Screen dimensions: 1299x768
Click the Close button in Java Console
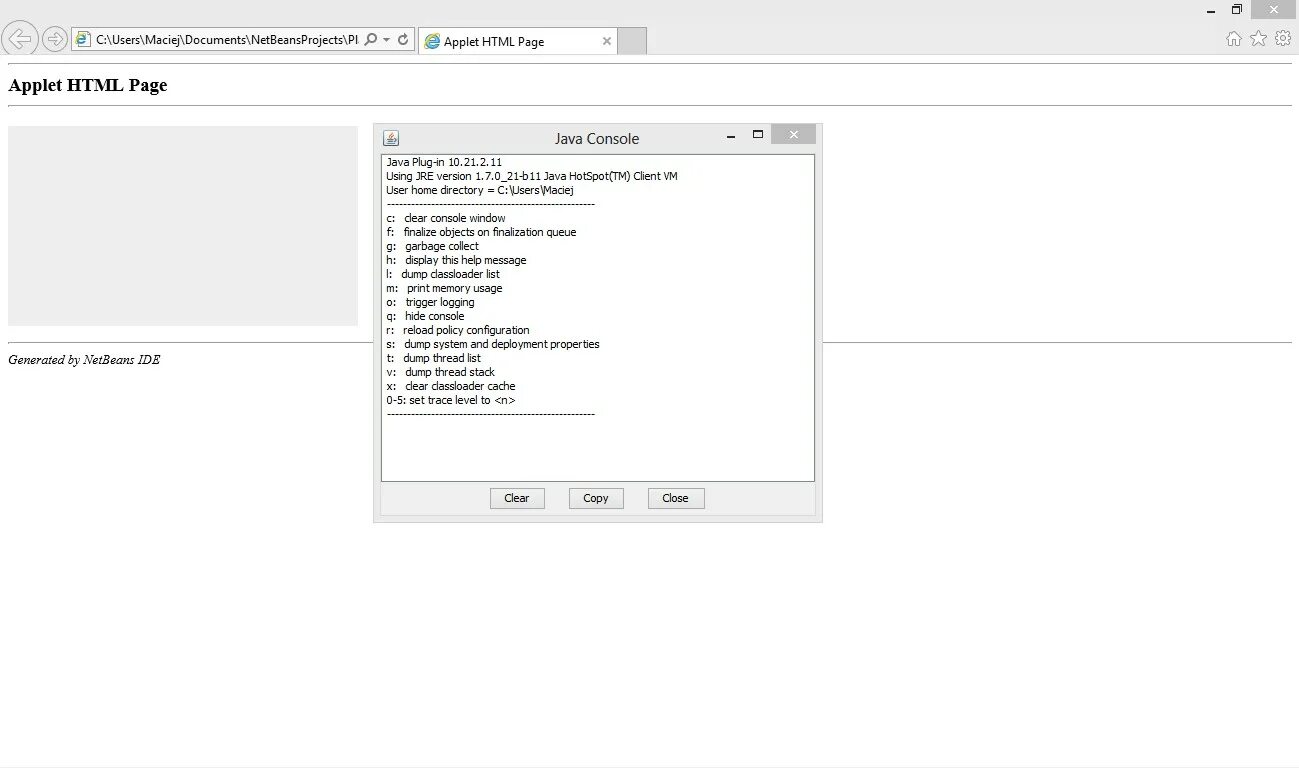tap(676, 498)
